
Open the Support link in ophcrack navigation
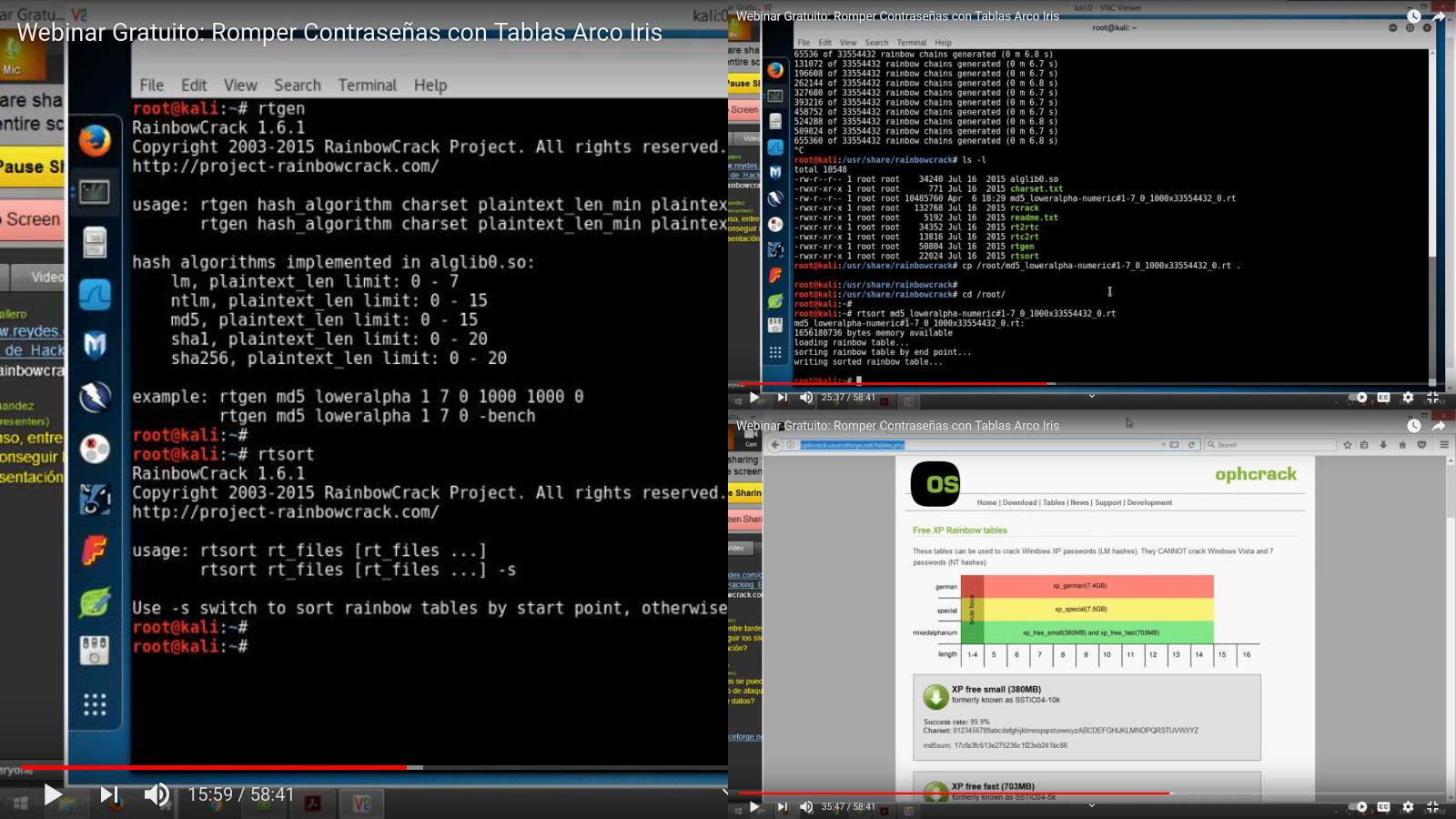pyautogui.click(x=1108, y=502)
